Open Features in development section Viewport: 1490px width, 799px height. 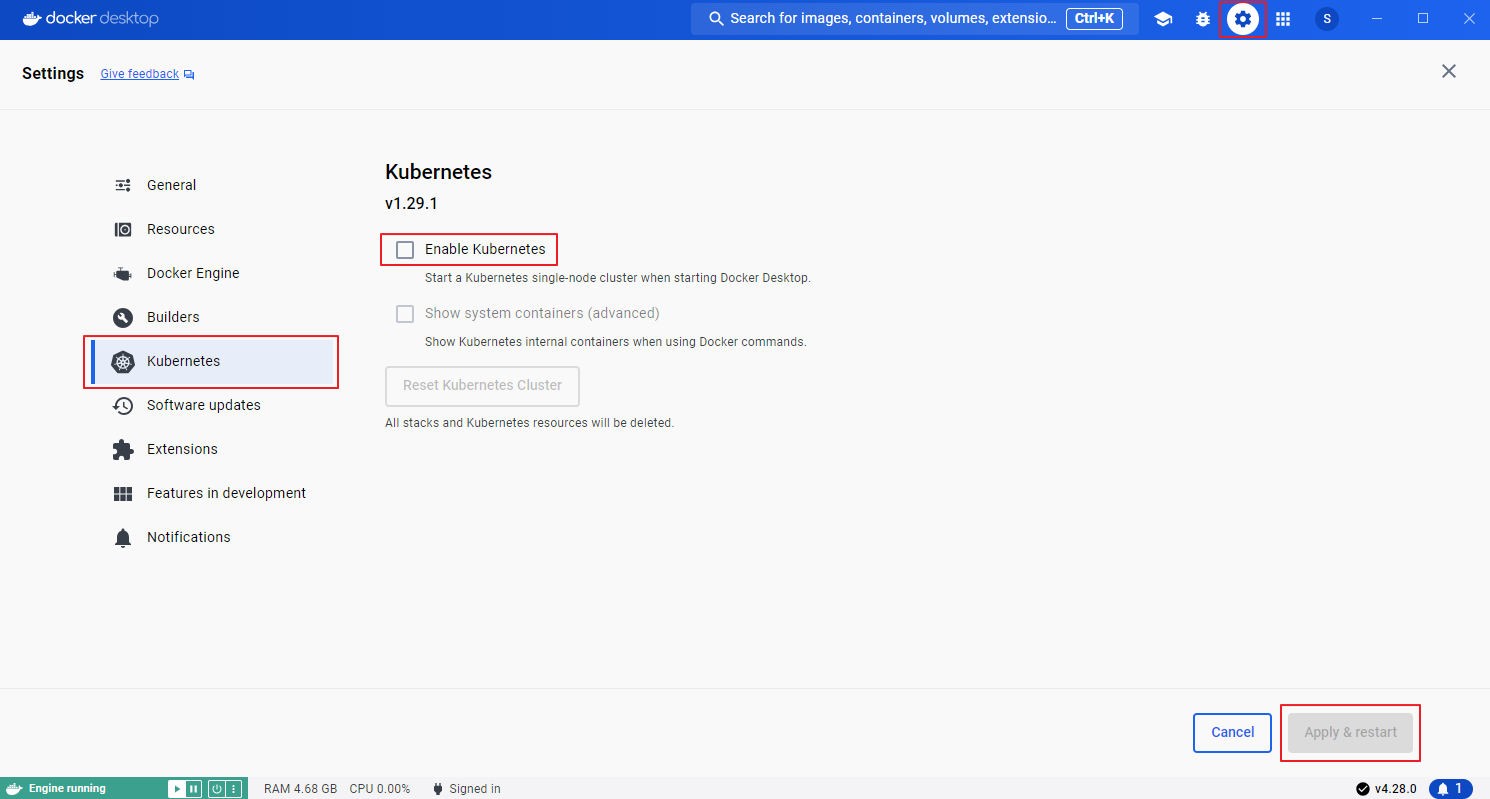pos(212,493)
